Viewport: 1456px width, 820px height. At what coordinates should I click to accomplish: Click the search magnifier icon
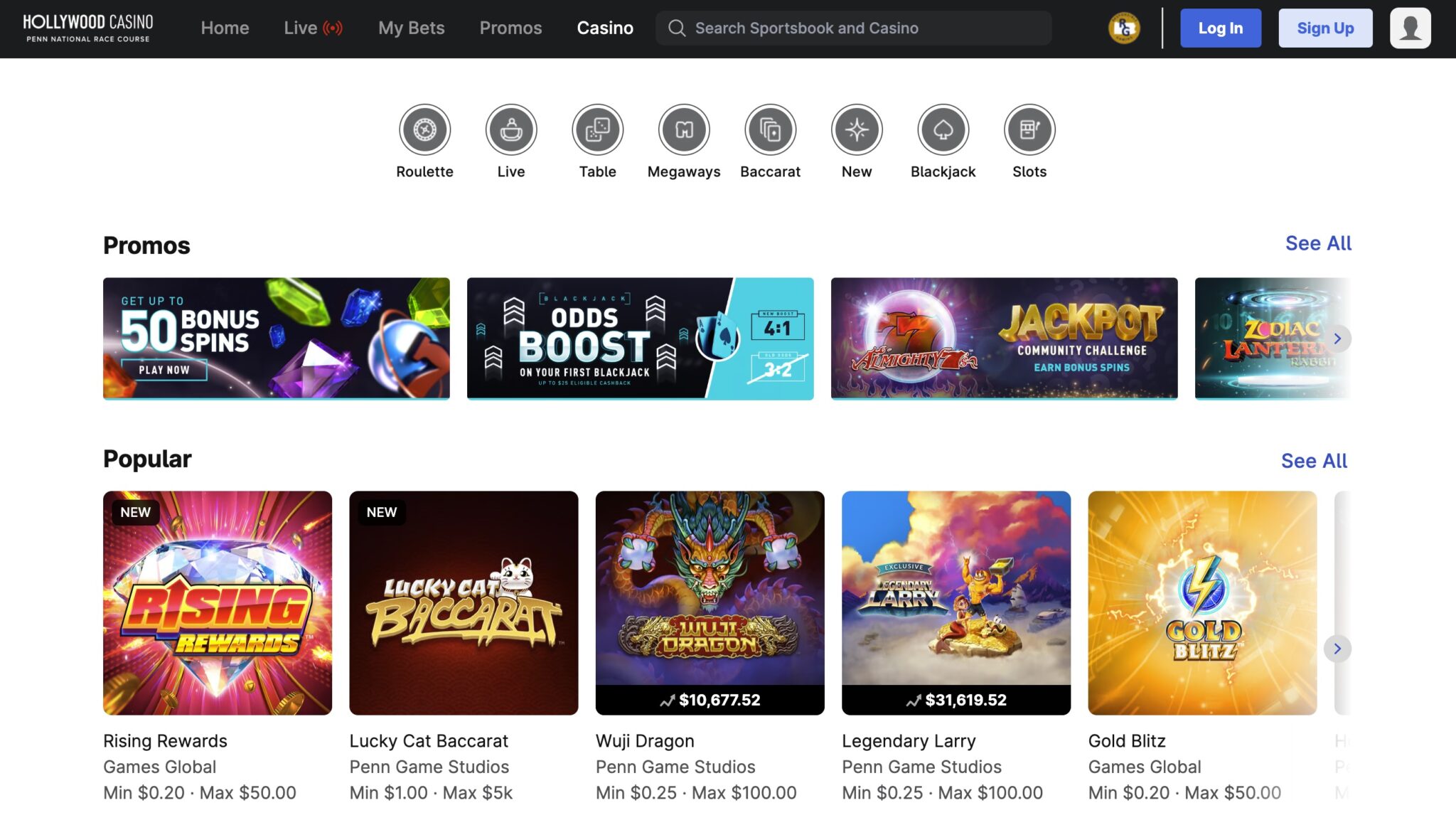point(677,28)
